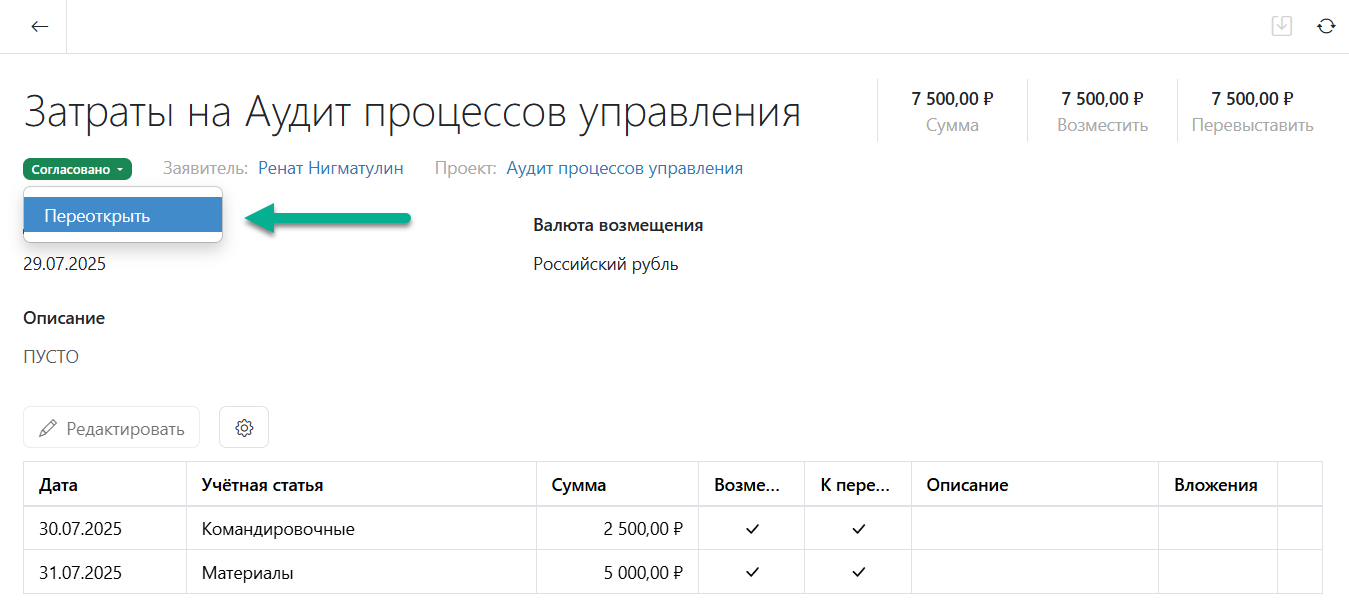Toggle К перевыставлению checkmark in Материалы row
The image size is (1349, 615).
(858, 572)
